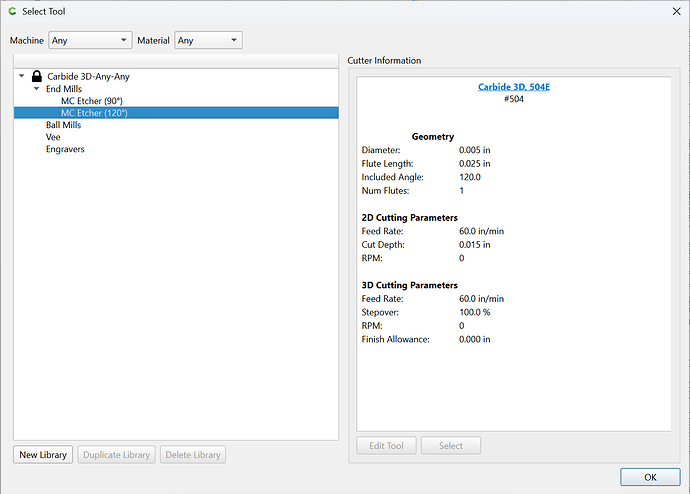Click the 2D Cutting Parameters heading
Screen dimensions: 690x494
coord(409,218)
